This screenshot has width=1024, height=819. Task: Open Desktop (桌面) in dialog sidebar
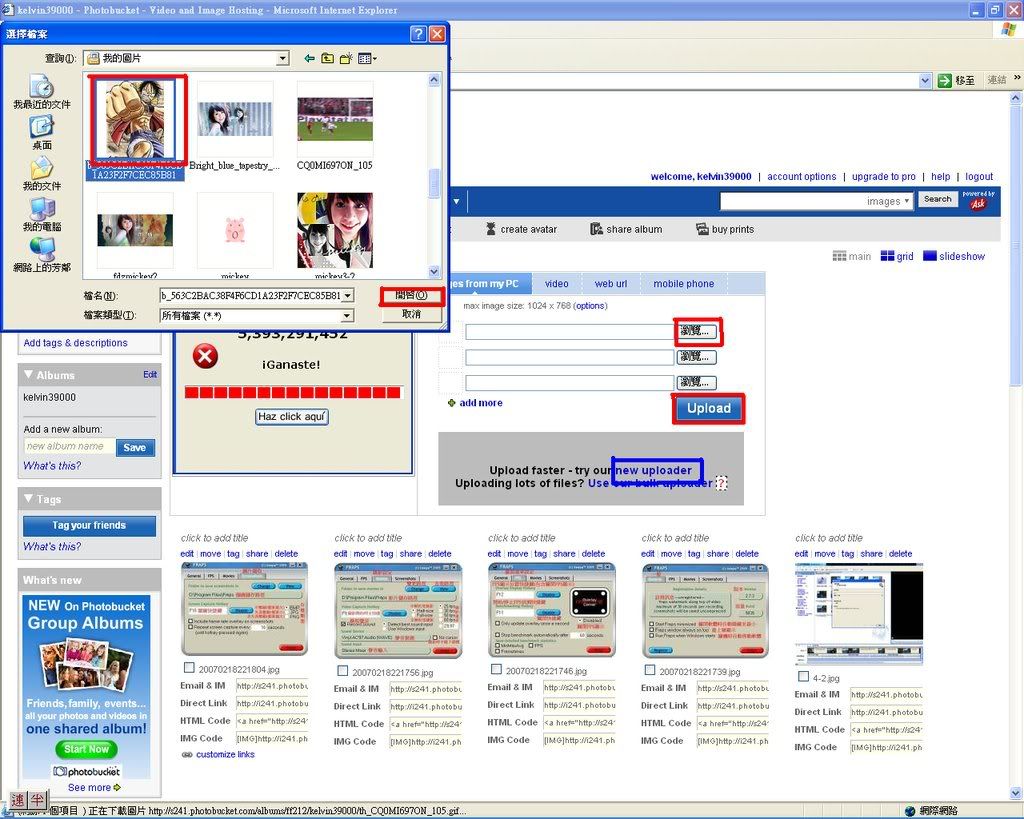tap(41, 131)
